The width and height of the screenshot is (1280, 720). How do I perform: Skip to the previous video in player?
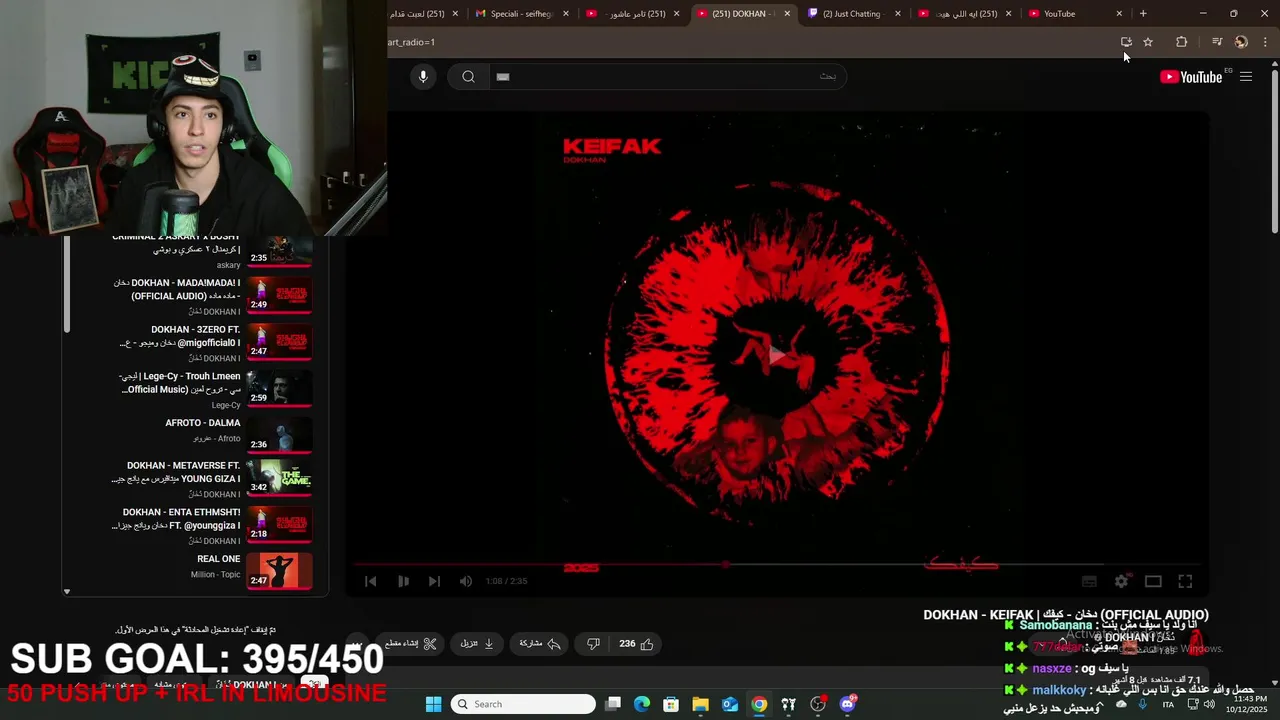tap(370, 581)
